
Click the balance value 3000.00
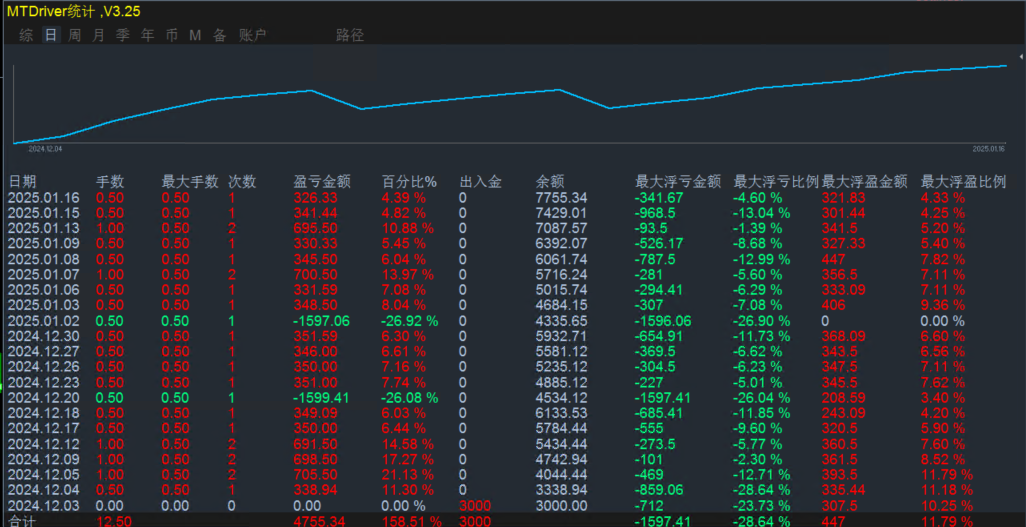(x=561, y=505)
